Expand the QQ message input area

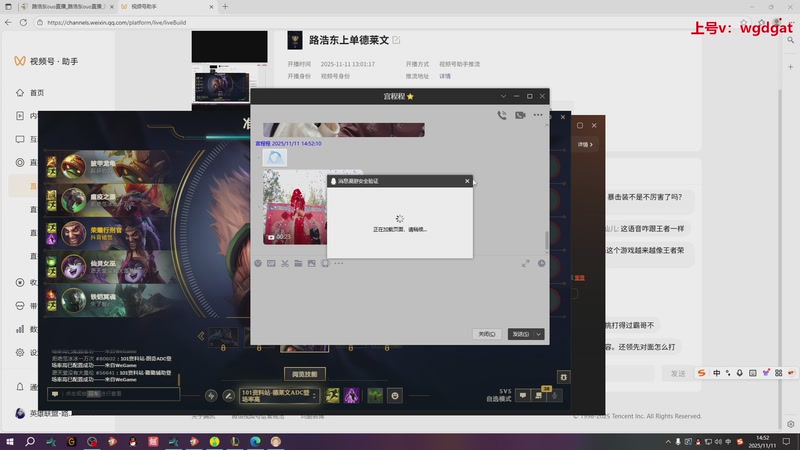pyautogui.click(x=526, y=263)
